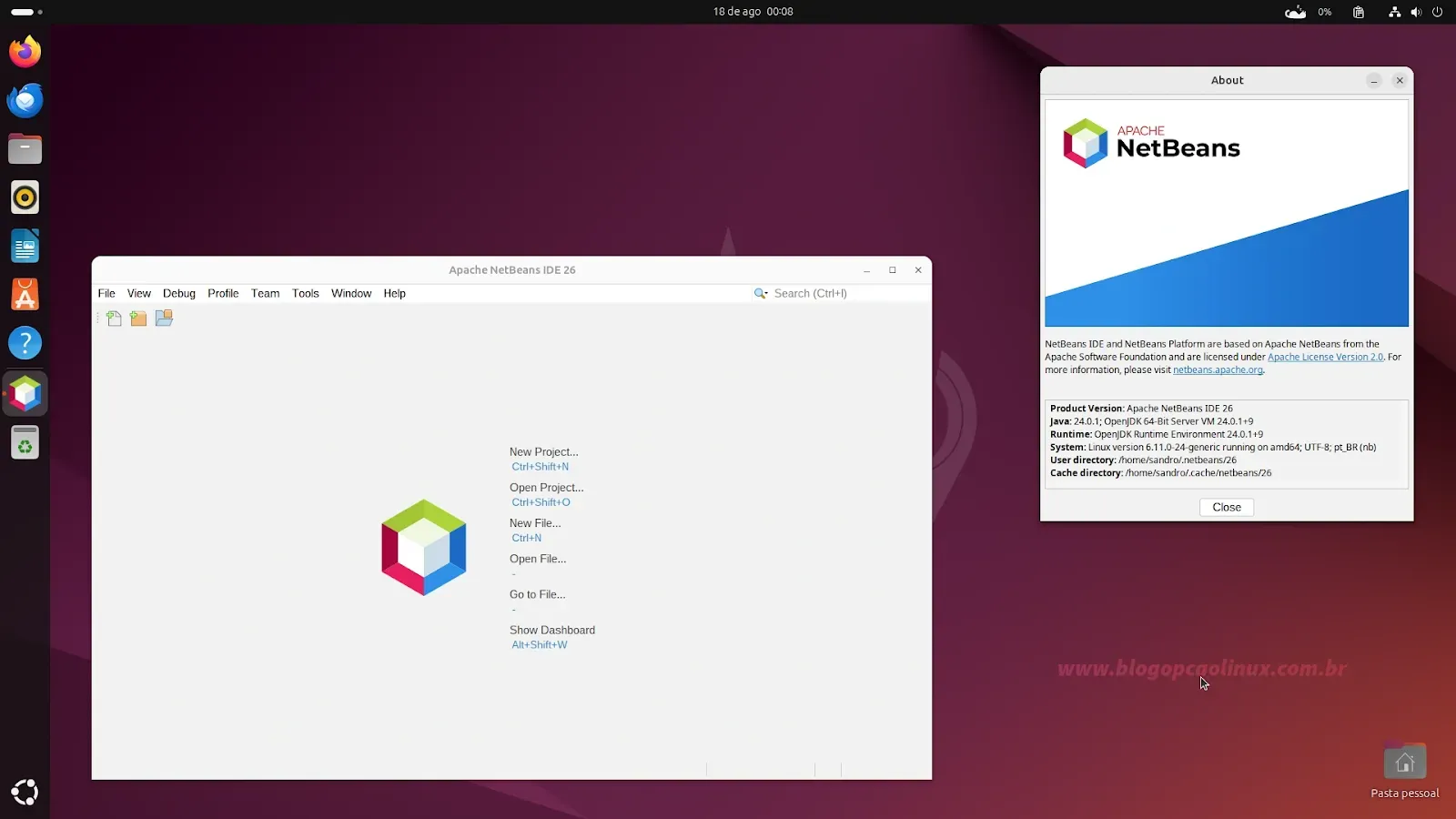Click the NetBeans icon in the dock
Viewport: 1456px width, 819px height.
pos(25,394)
